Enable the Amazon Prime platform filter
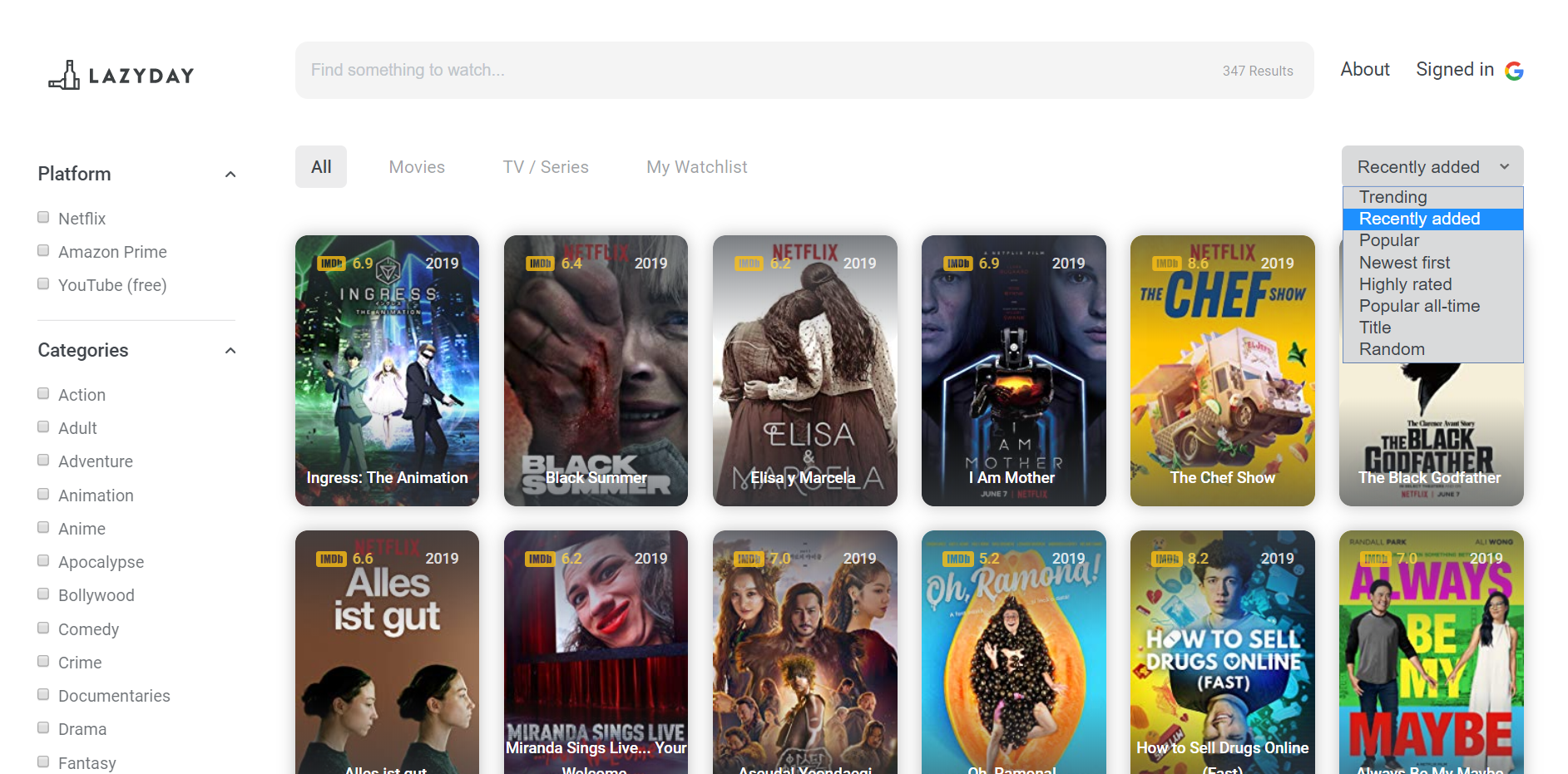The image size is (1568, 774). tap(43, 250)
